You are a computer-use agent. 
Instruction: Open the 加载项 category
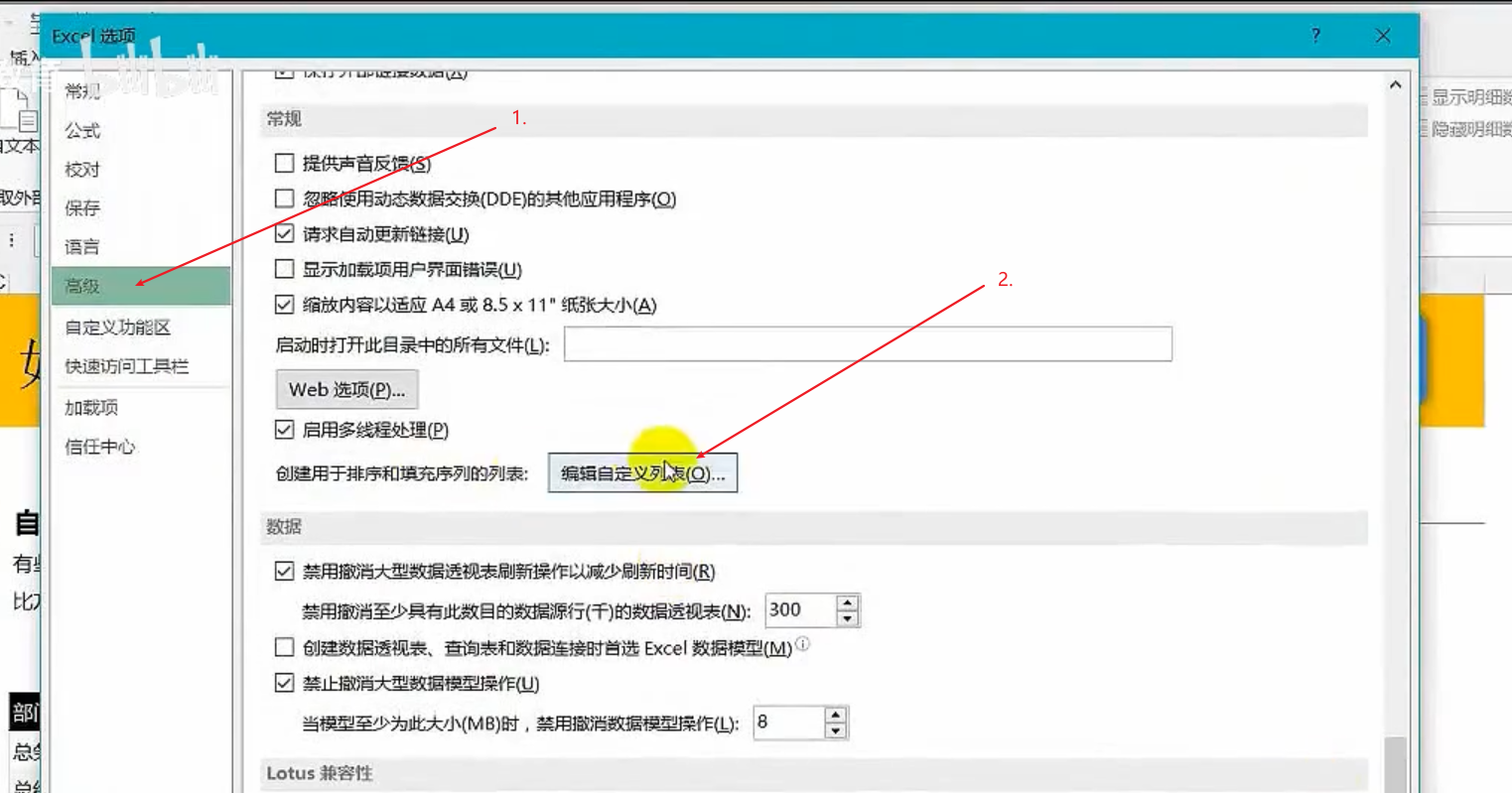pos(91,408)
